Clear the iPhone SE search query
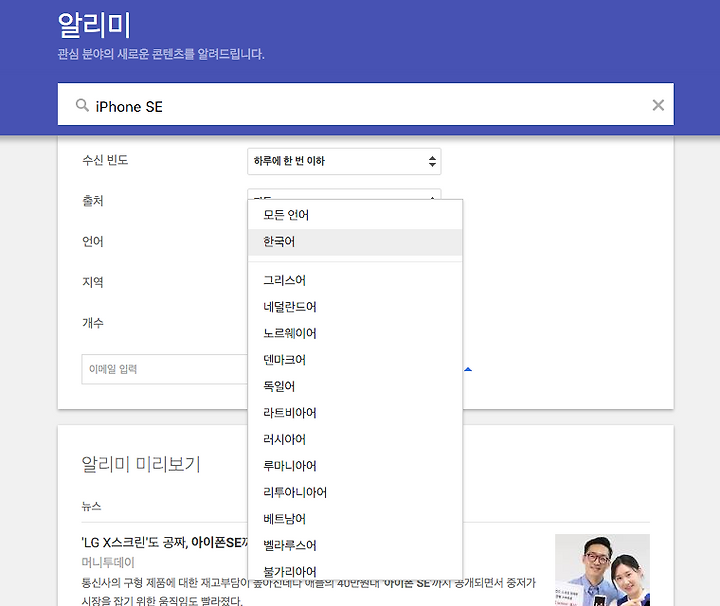Screen dimensions: 720x606 click(658, 105)
